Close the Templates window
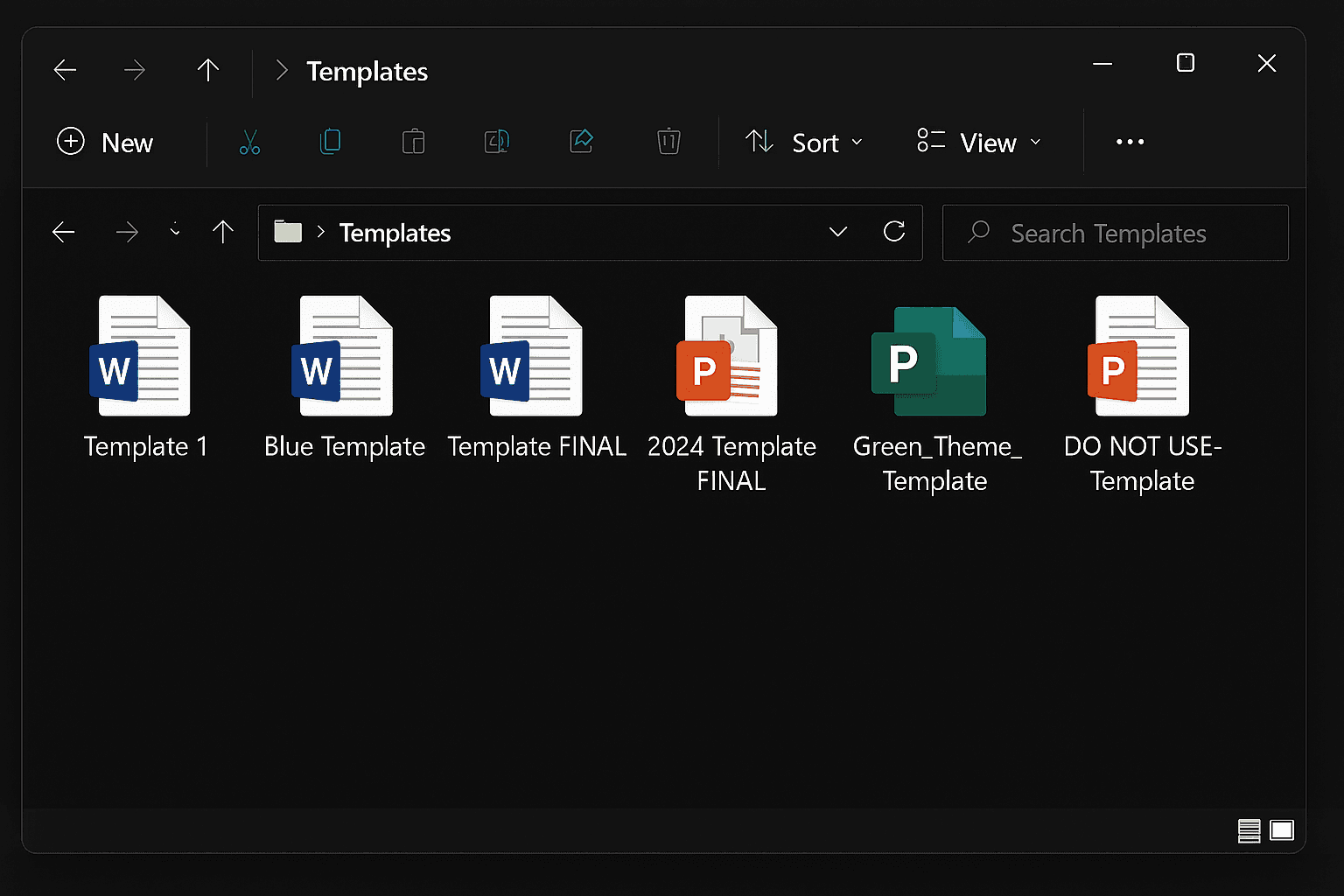This screenshot has width=1344, height=896. pos(1267,63)
